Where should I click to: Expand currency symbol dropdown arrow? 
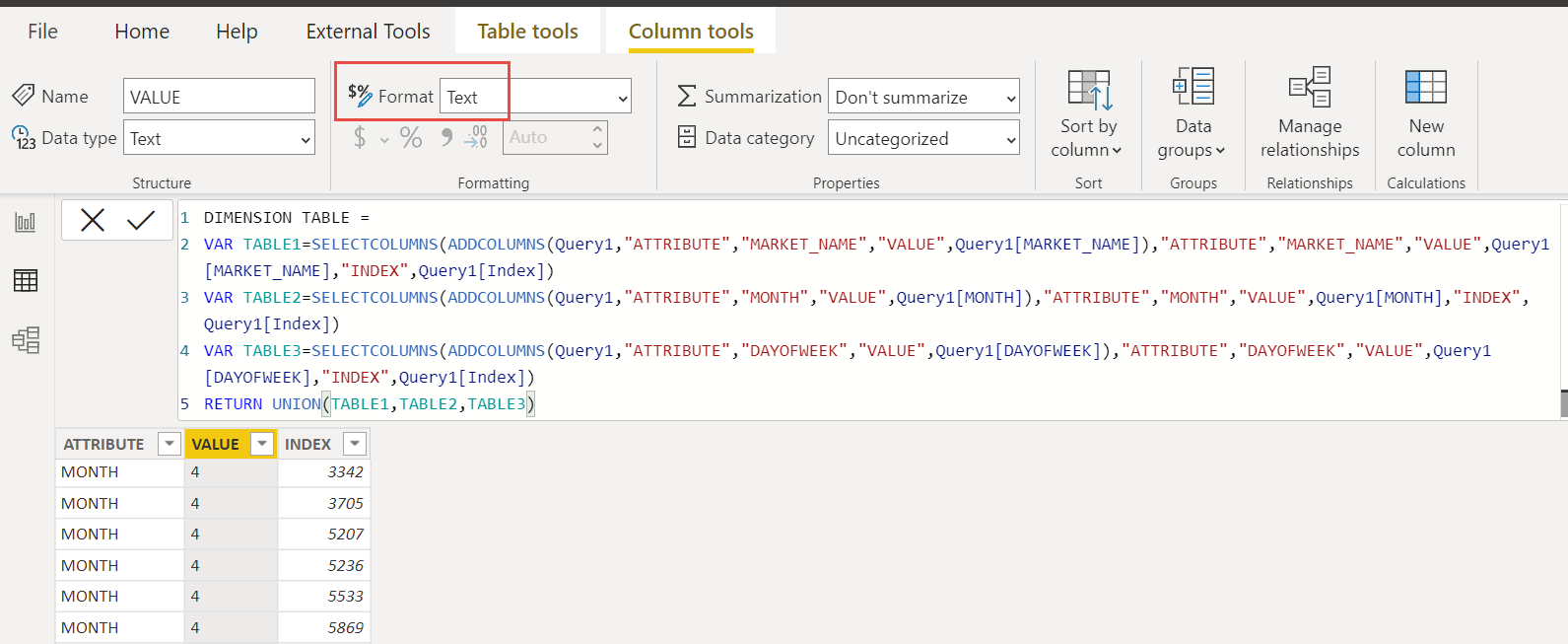(384, 140)
